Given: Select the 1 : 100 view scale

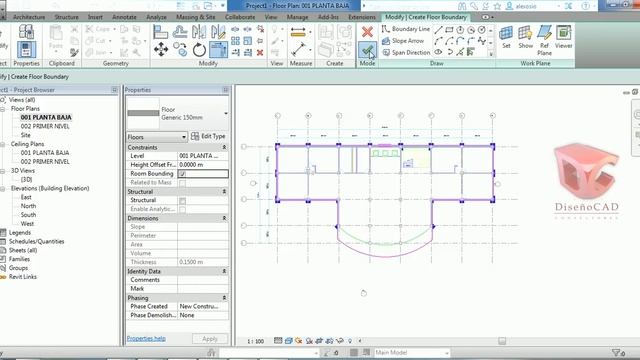Looking at the screenshot, I should pyautogui.click(x=256, y=341).
